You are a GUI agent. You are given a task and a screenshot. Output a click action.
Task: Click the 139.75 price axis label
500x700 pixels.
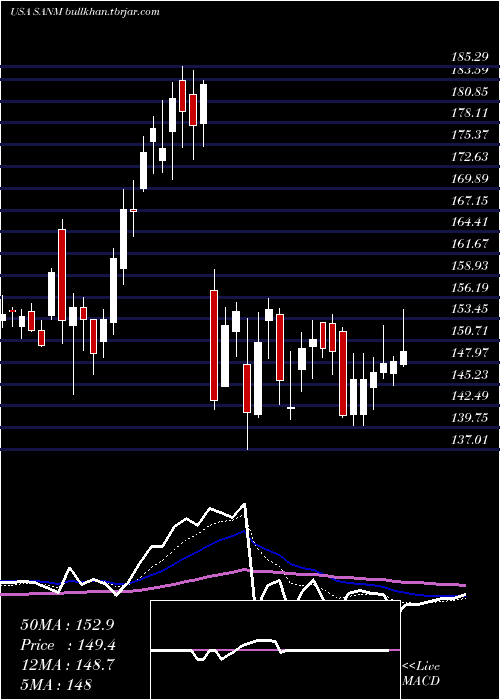tap(470, 418)
